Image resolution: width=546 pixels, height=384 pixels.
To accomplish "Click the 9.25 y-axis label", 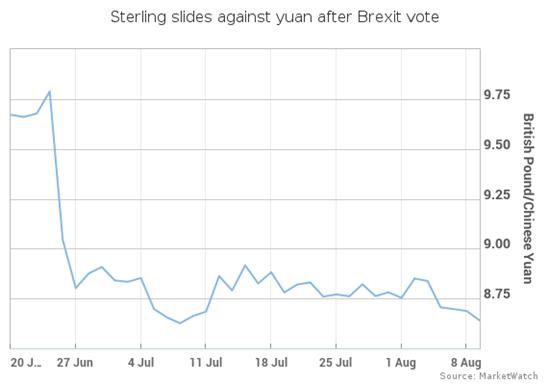I will click(x=497, y=195).
